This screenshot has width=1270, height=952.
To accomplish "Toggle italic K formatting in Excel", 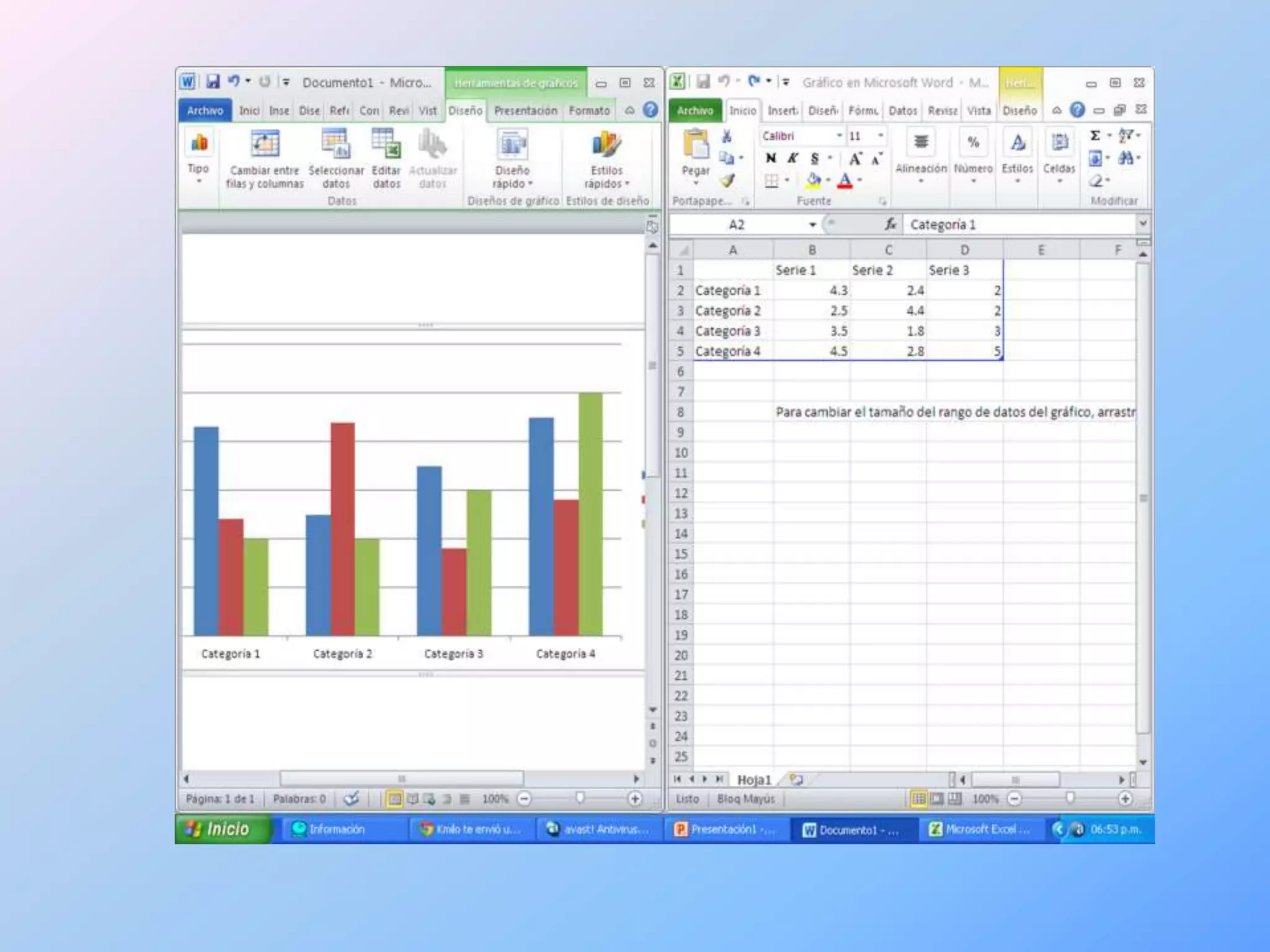I will point(793,159).
